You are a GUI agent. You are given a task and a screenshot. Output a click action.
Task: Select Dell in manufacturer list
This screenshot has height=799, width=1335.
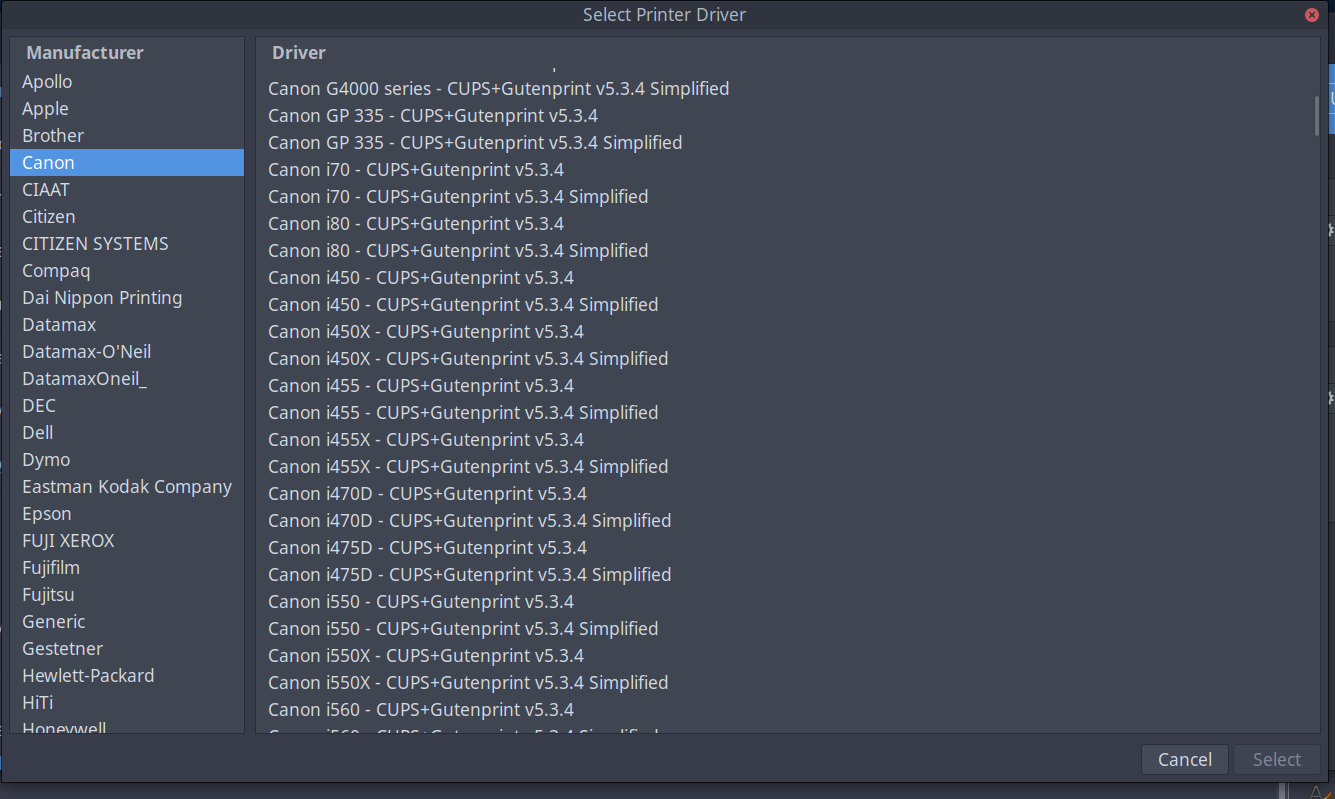[x=38, y=433]
